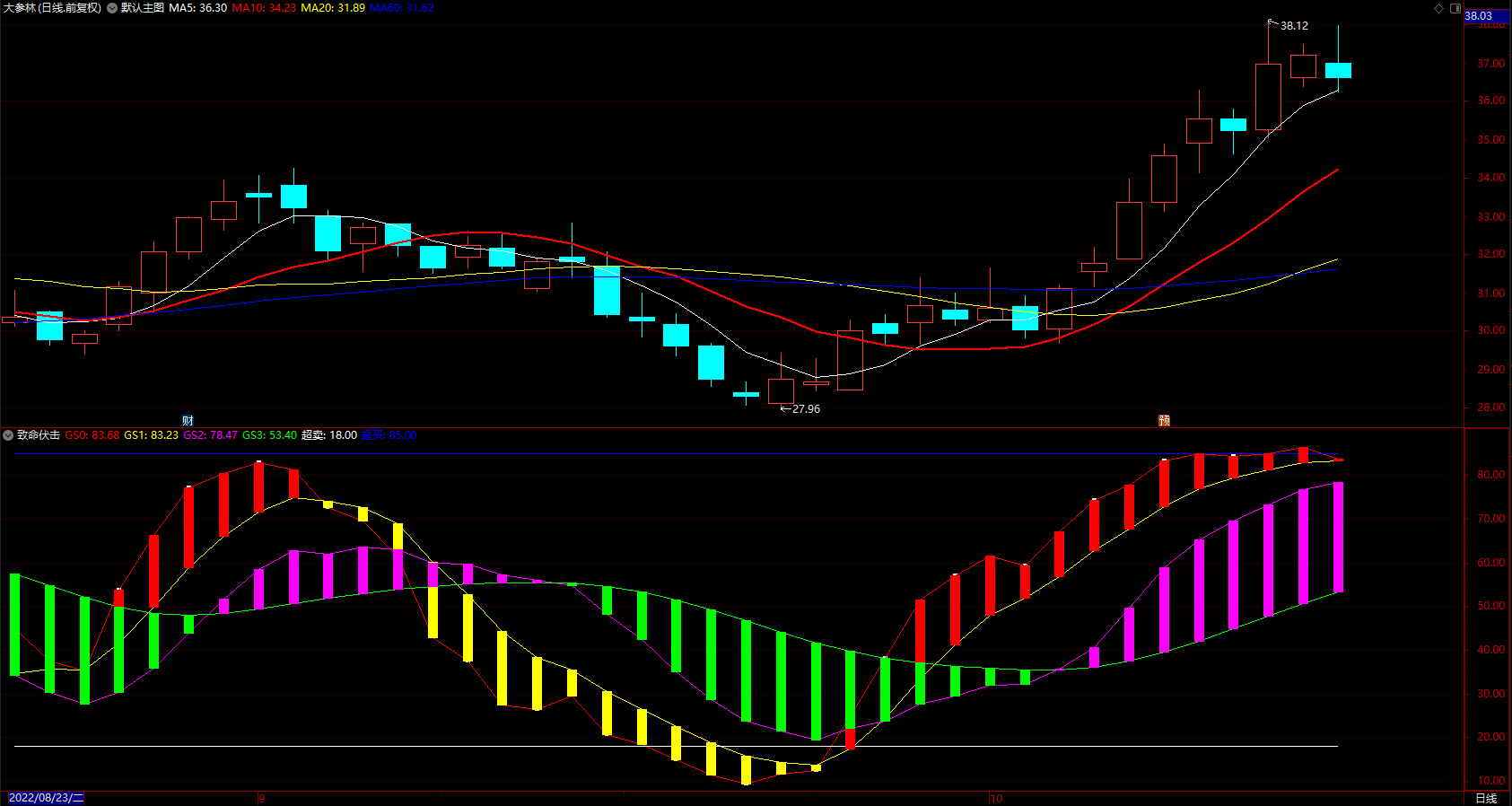This screenshot has height=806, width=1512.
Task: Click the 34.00 price axis label
Action: click(1491, 178)
